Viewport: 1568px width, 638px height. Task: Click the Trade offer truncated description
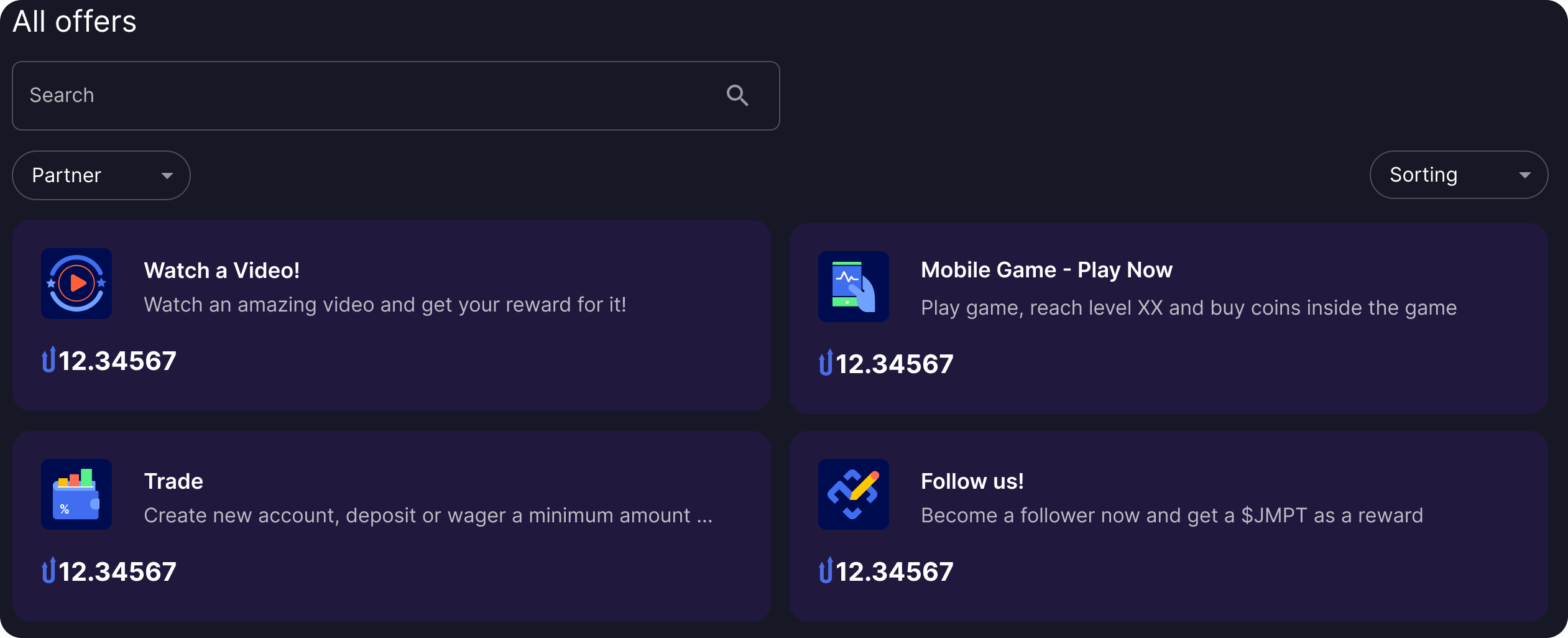(x=428, y=515)
